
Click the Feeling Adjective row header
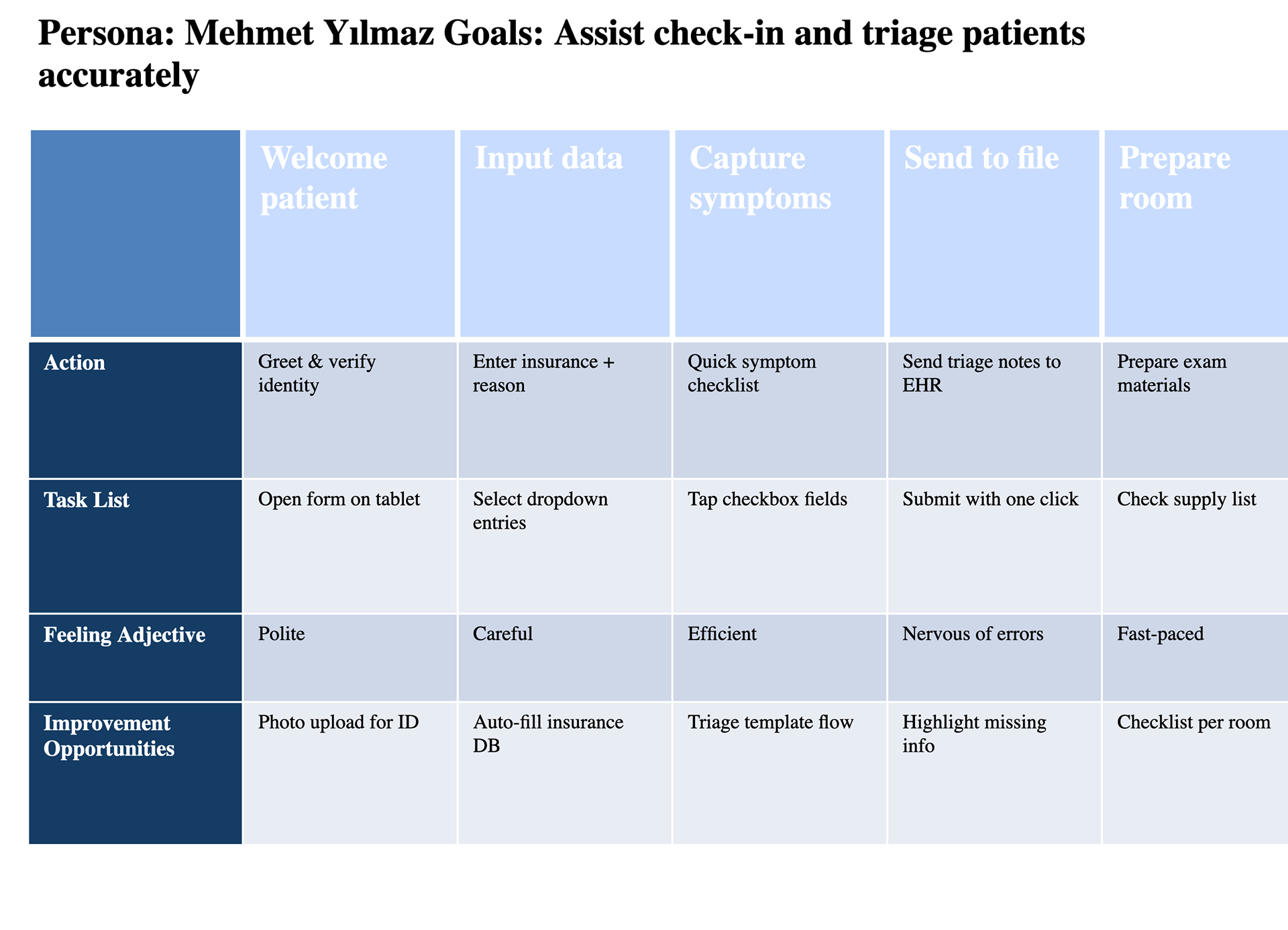(x=136, y=658)
